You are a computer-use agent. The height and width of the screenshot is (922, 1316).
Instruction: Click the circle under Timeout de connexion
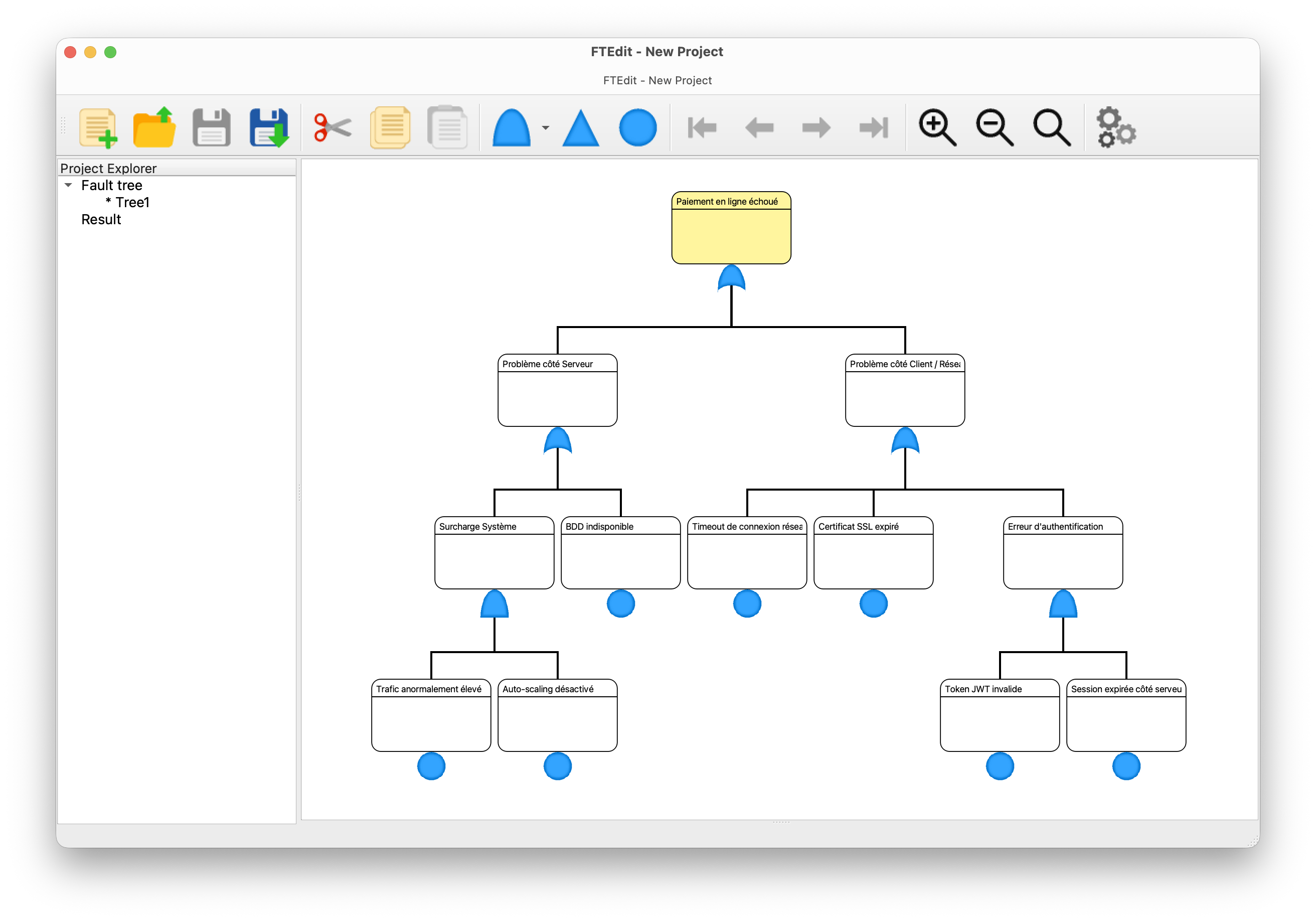click(747, 604)
